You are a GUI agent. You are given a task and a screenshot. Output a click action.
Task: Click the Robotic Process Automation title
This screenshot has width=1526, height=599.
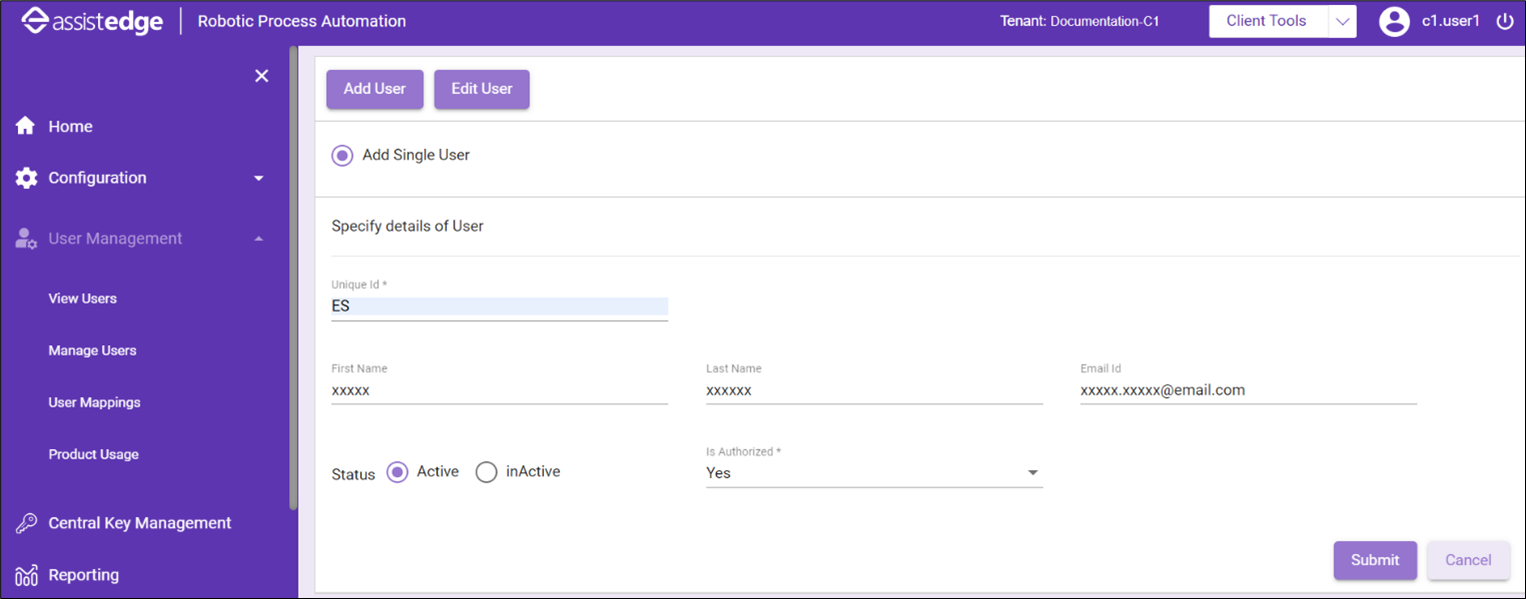(x=302, y=21)
